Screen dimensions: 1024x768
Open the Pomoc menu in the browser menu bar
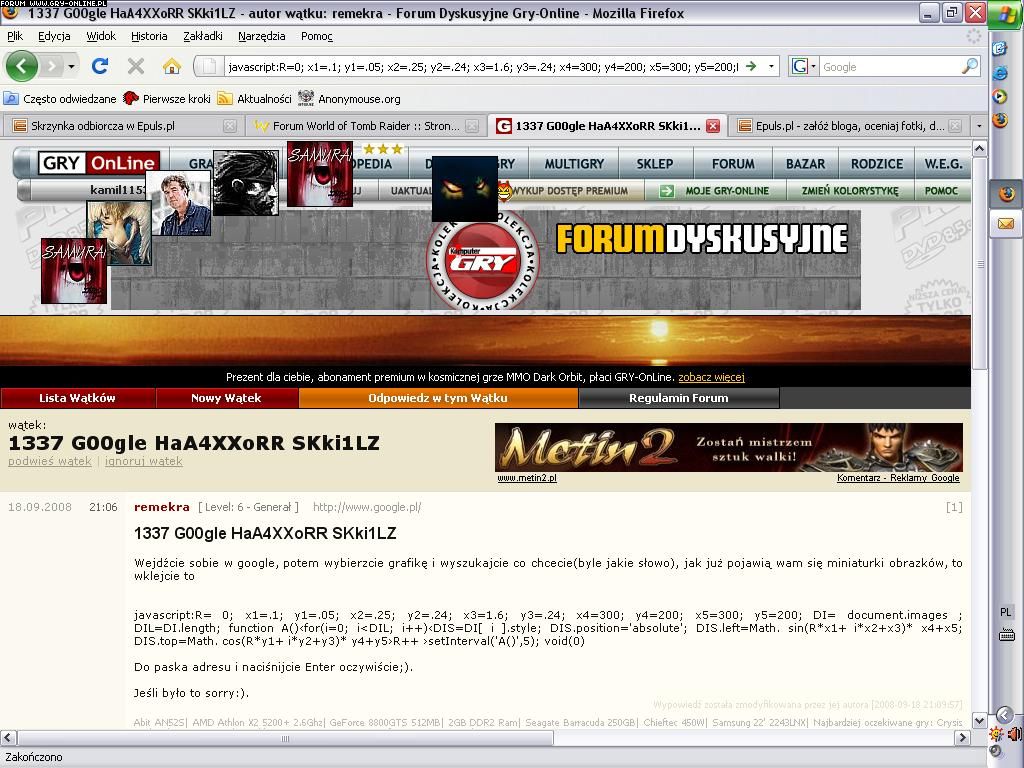(317, 36)
